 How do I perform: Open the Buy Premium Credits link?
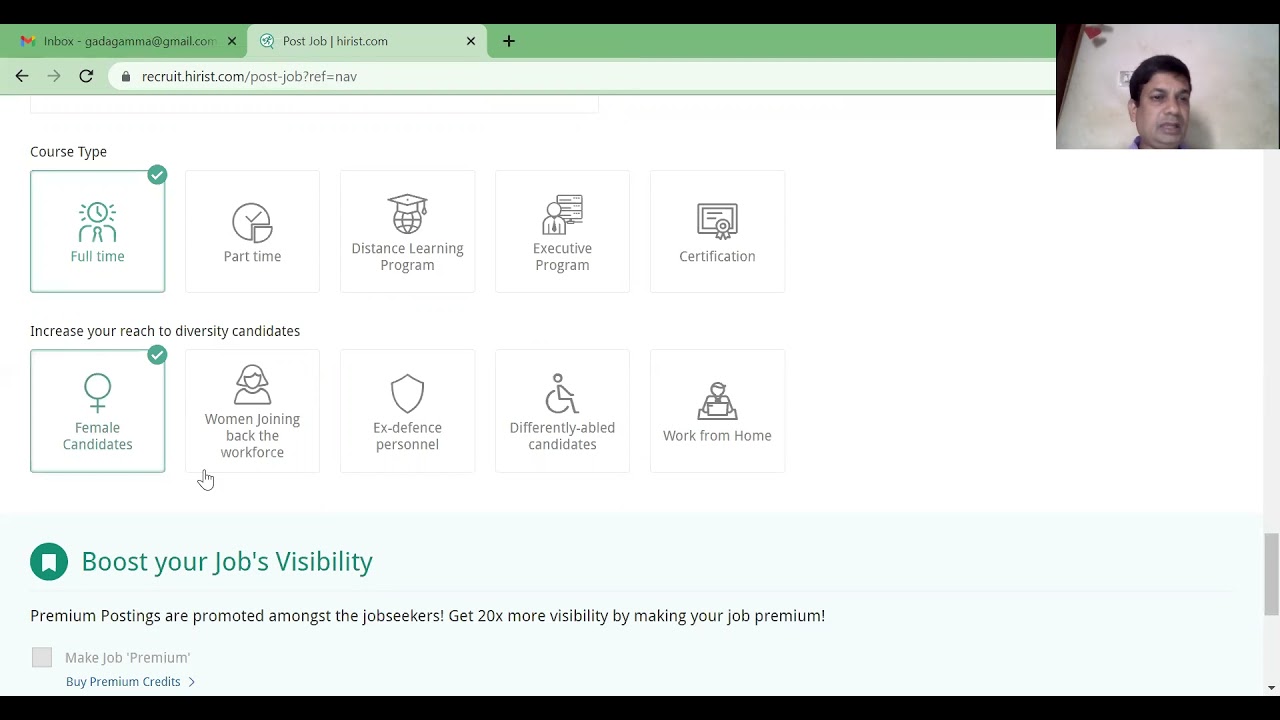point(130,682)
